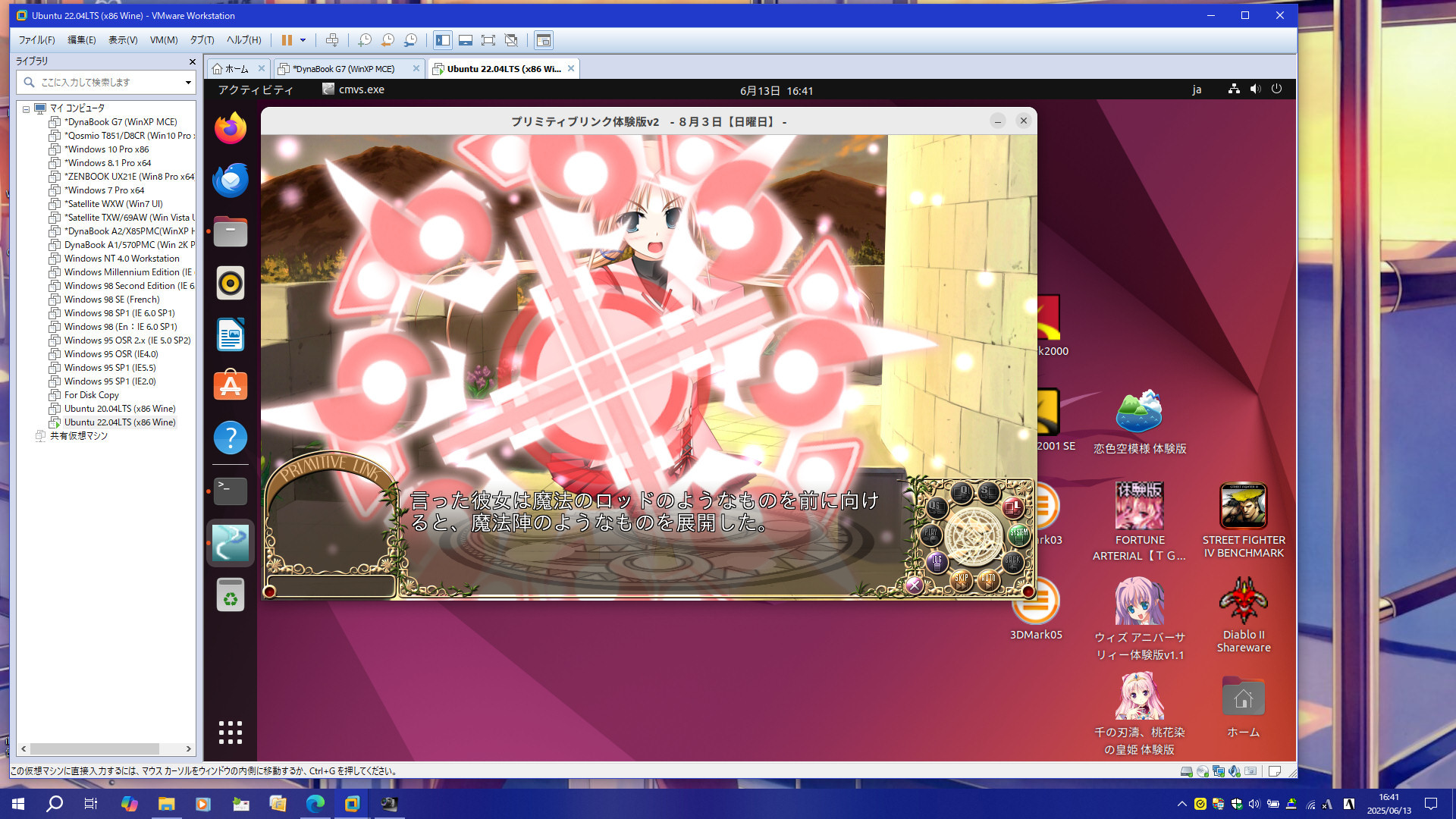Open Ubuntu Software from the dock
1456x819 pixels.
231,386
